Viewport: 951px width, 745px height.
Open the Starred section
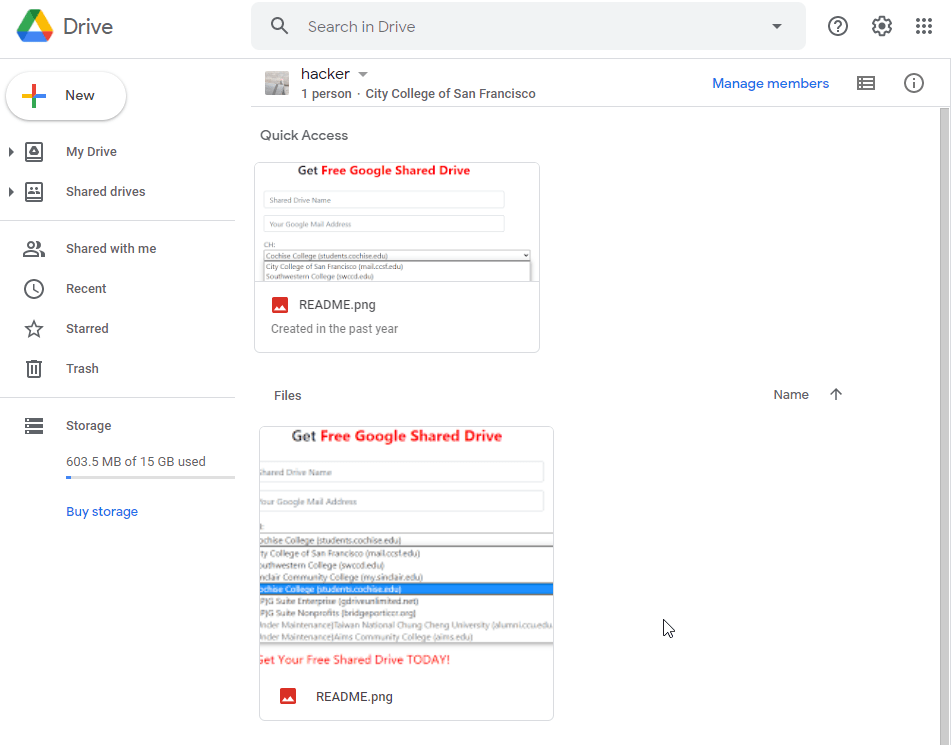click(87, 329)
